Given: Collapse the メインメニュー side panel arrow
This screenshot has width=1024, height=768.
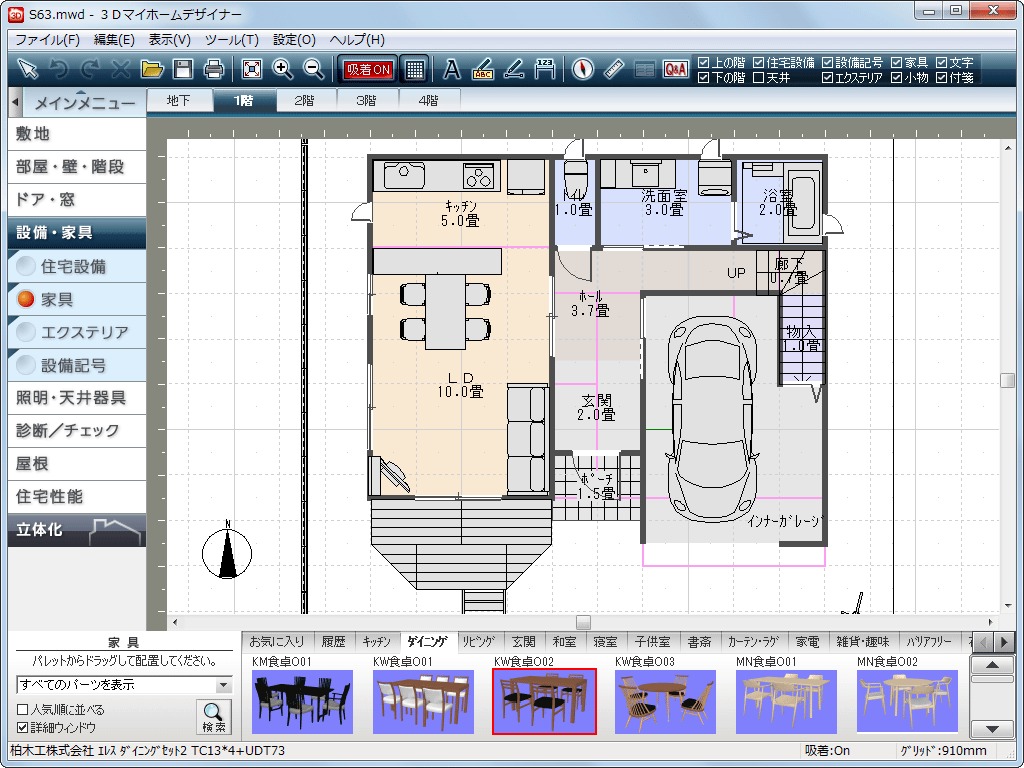Looking at the screenshot, I should (x=15, y=103).
